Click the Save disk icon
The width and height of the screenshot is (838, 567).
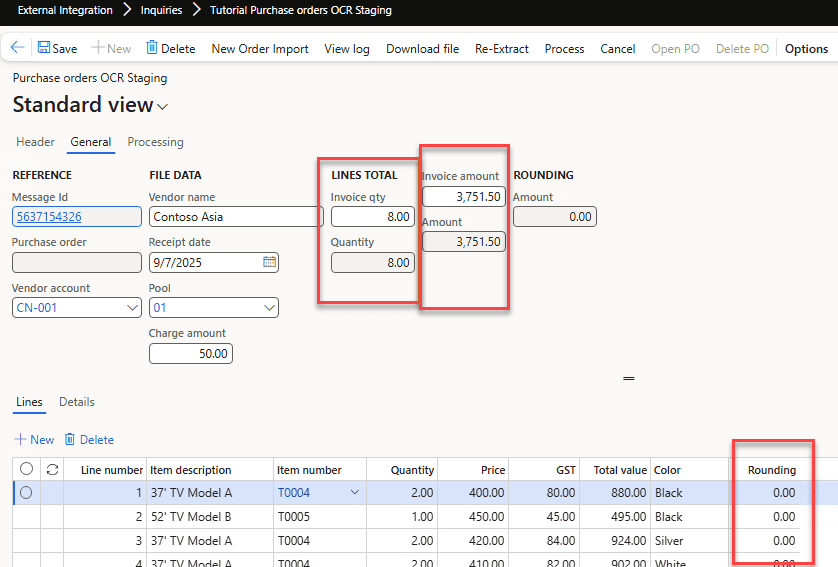[x=45, y=48]
